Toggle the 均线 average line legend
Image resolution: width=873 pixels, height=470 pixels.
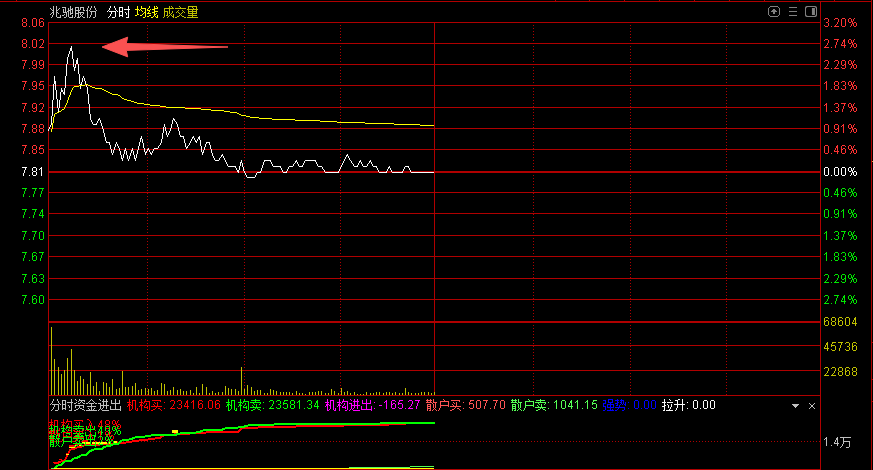tap(147, 12)
